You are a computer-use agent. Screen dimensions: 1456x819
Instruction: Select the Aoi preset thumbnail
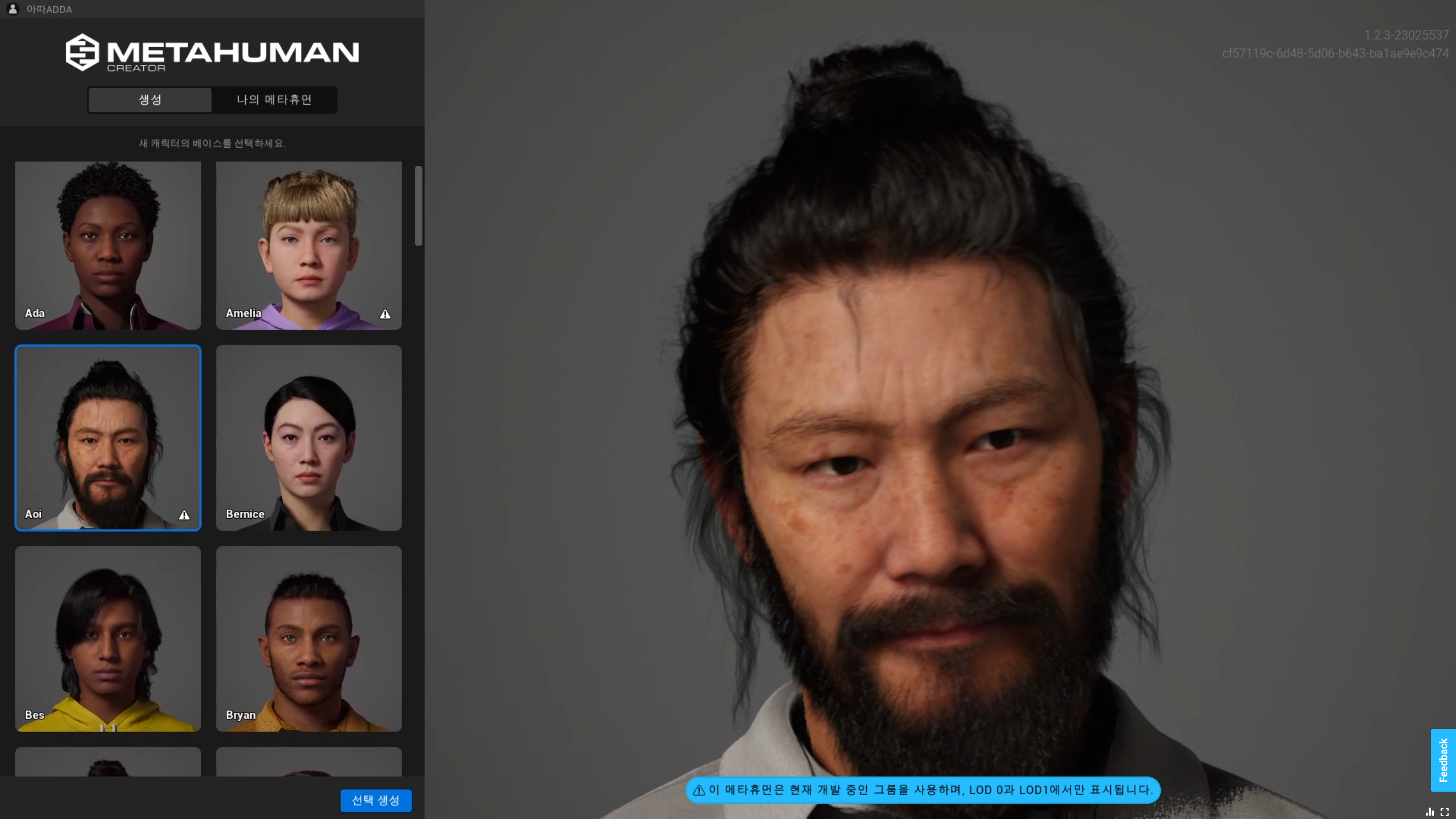pos(108,438)
